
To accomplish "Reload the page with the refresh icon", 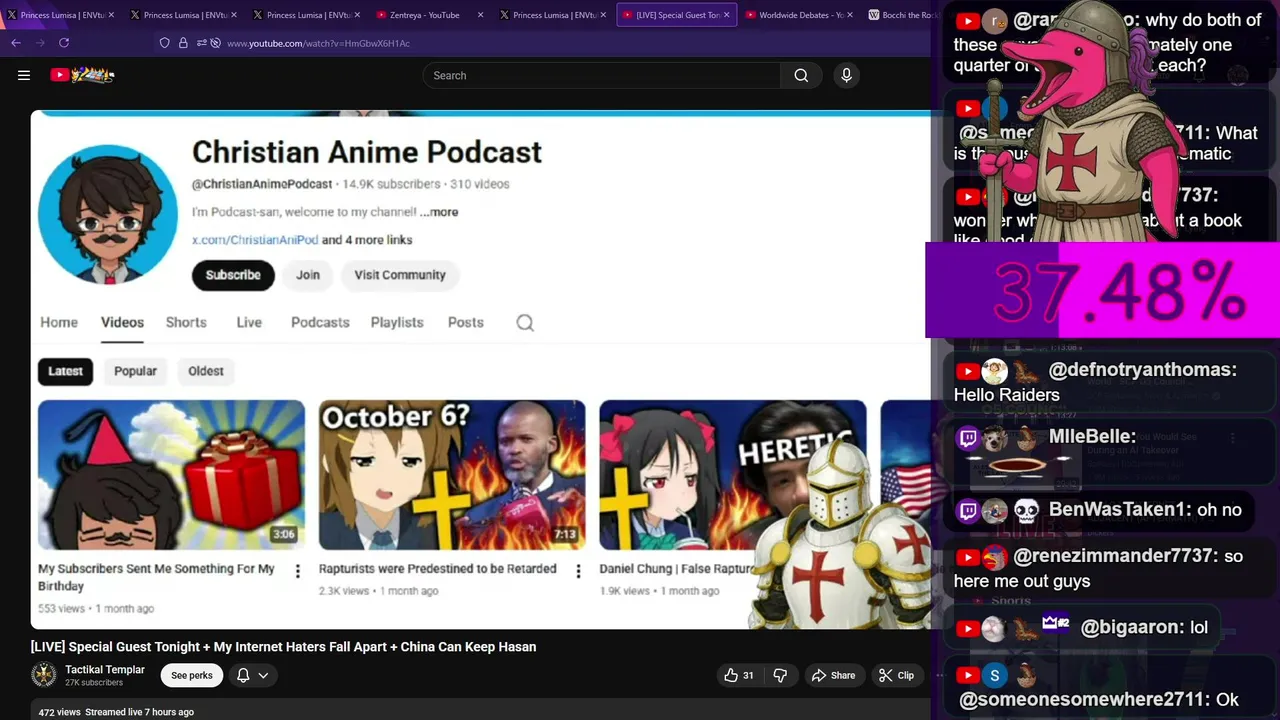I will pos(64,43).
